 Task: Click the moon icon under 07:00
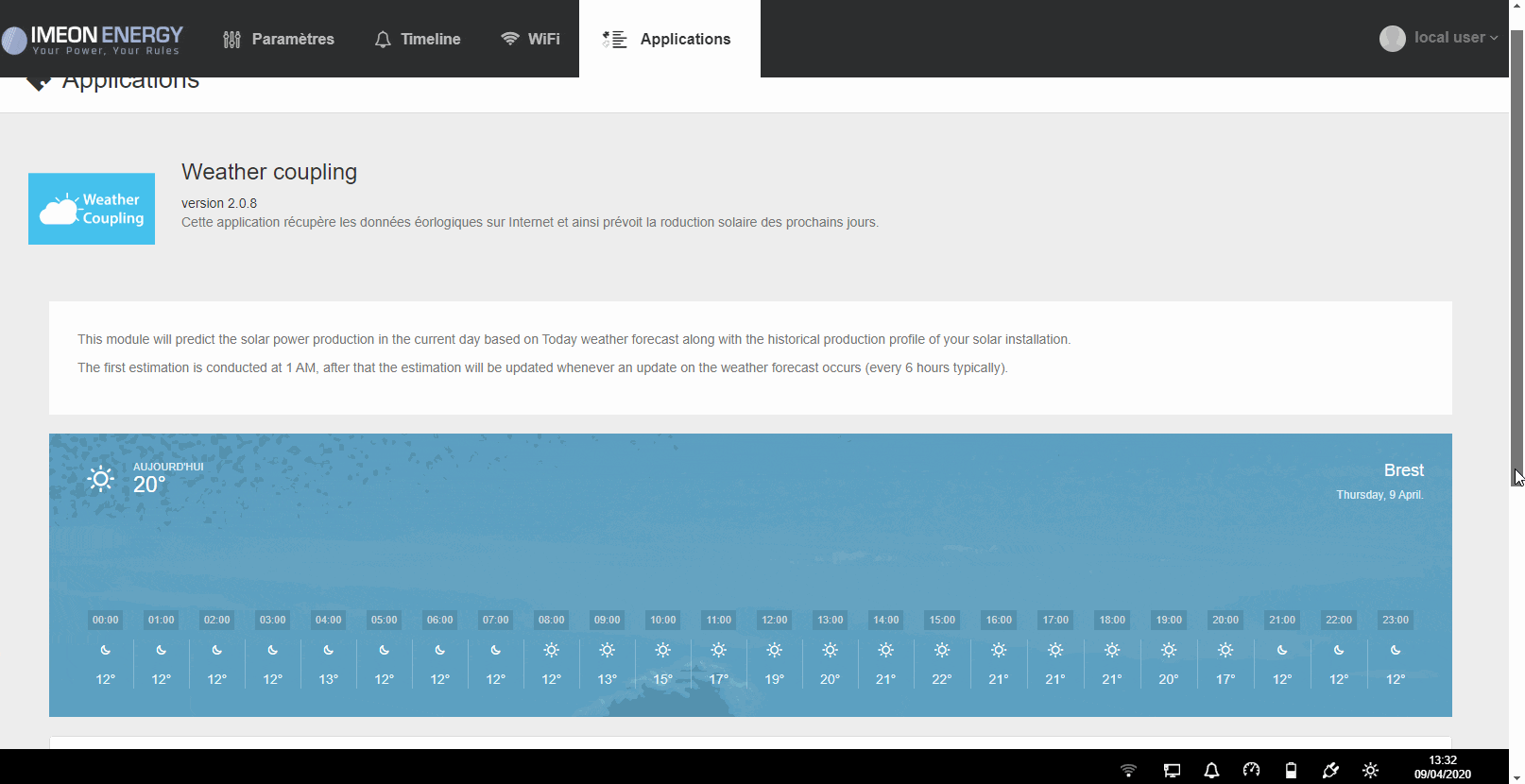(496, 650)
